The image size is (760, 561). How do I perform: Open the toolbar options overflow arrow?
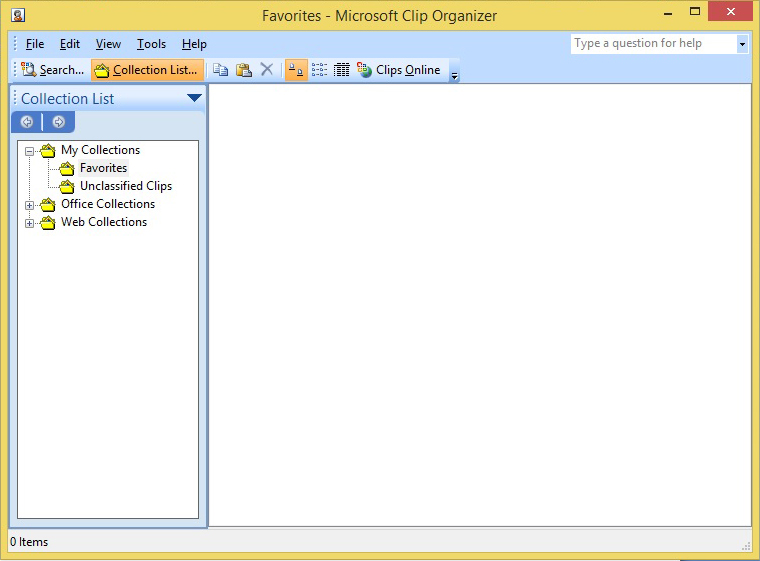pos(454,72)
